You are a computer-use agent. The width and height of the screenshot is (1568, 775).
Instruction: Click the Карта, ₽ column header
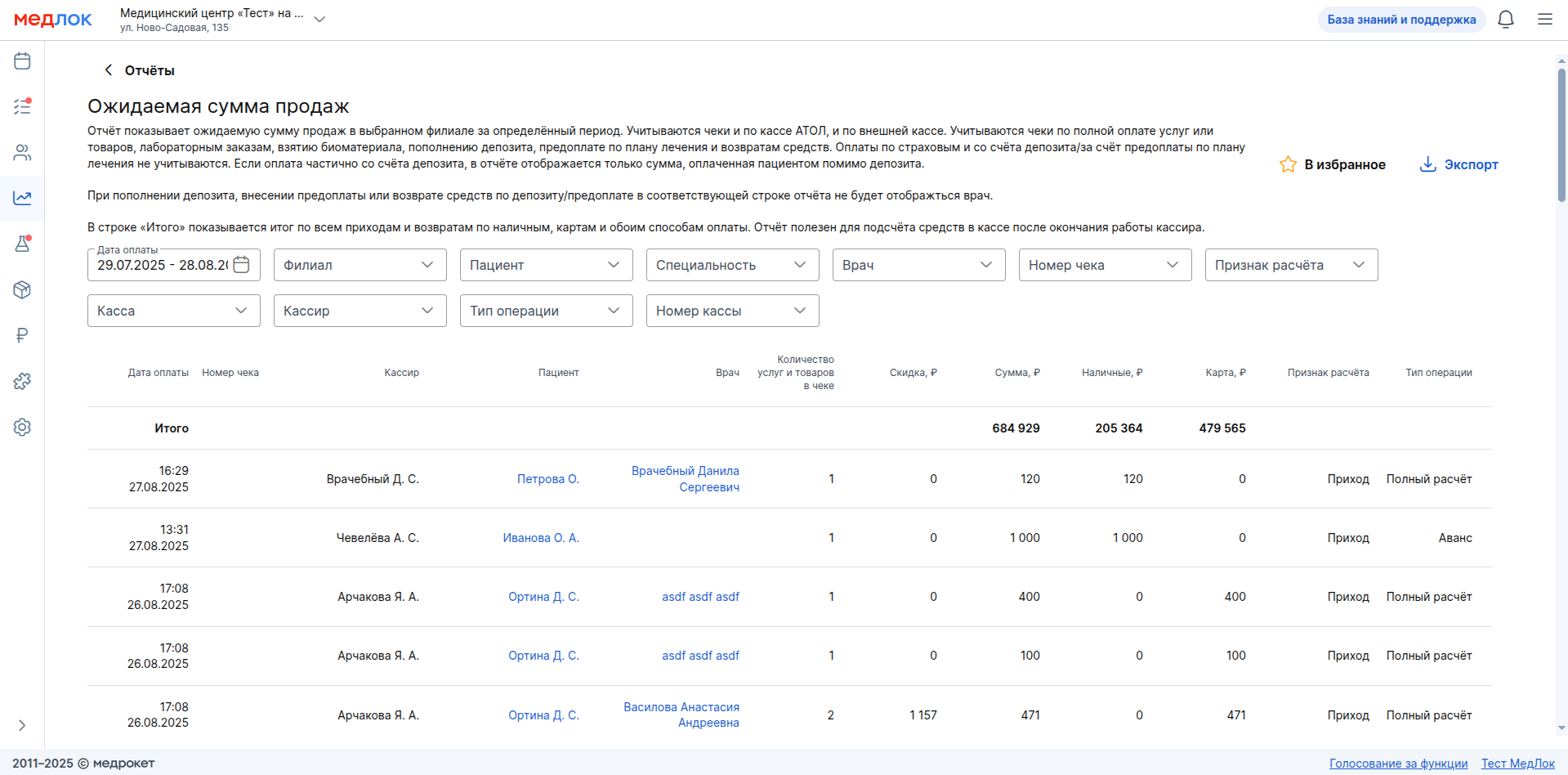click(x=1226, y=373)
